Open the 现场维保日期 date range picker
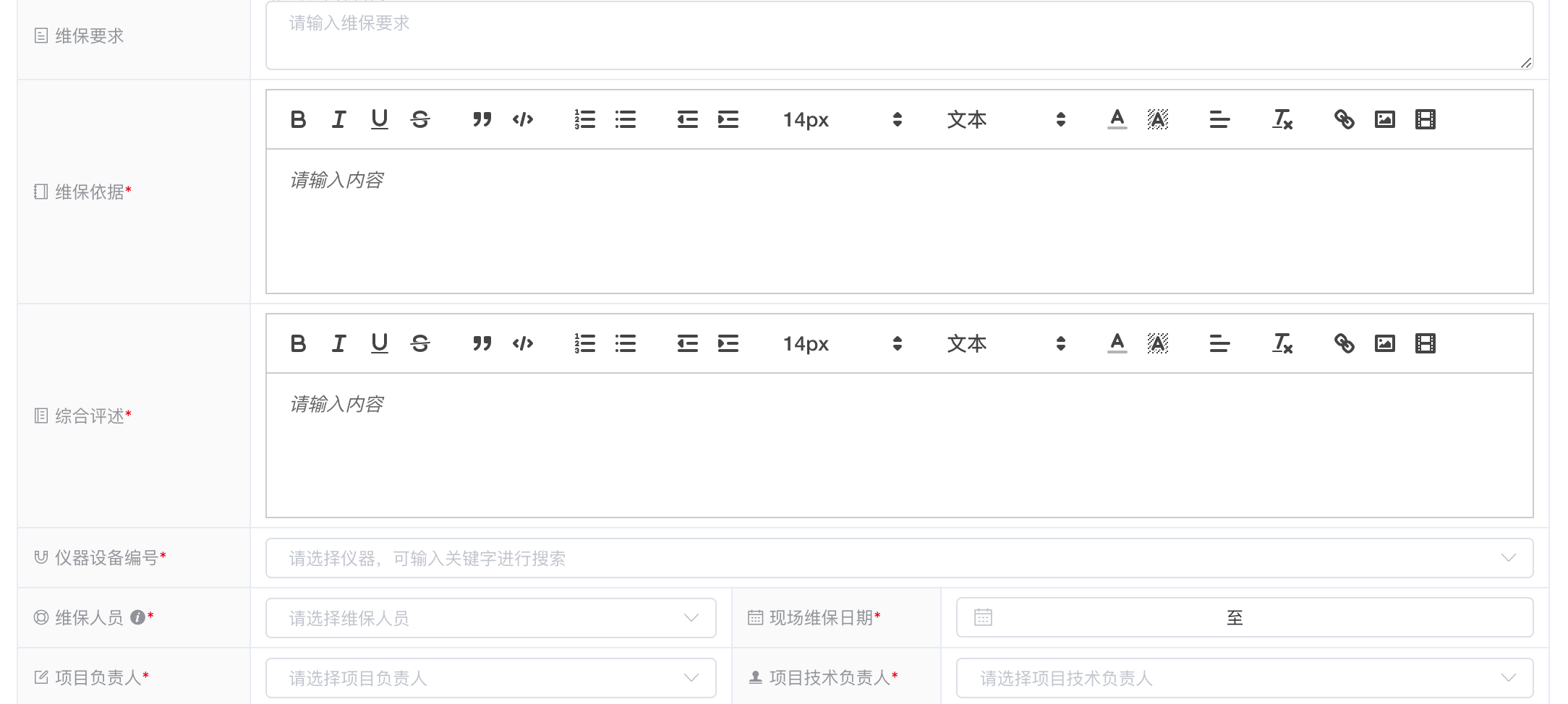 click(x=1245, y=617)
